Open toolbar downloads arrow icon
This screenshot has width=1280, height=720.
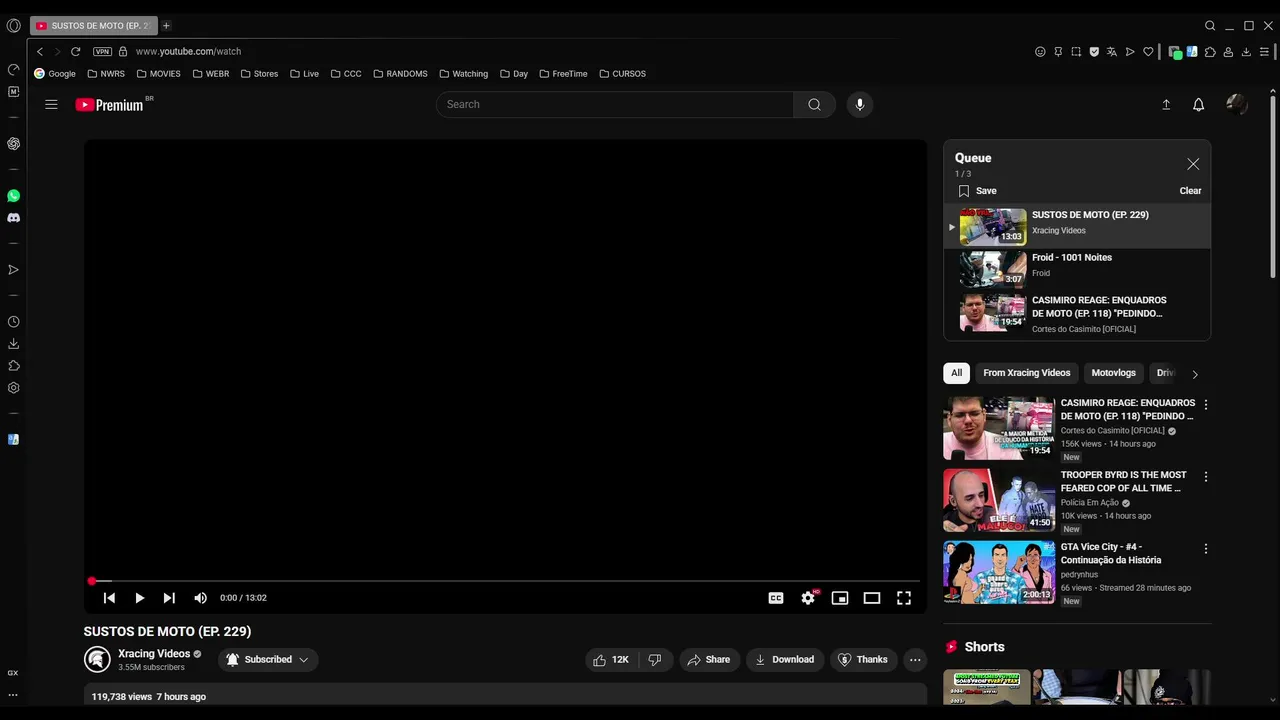pyautogui.click(x=1246, y=52)
